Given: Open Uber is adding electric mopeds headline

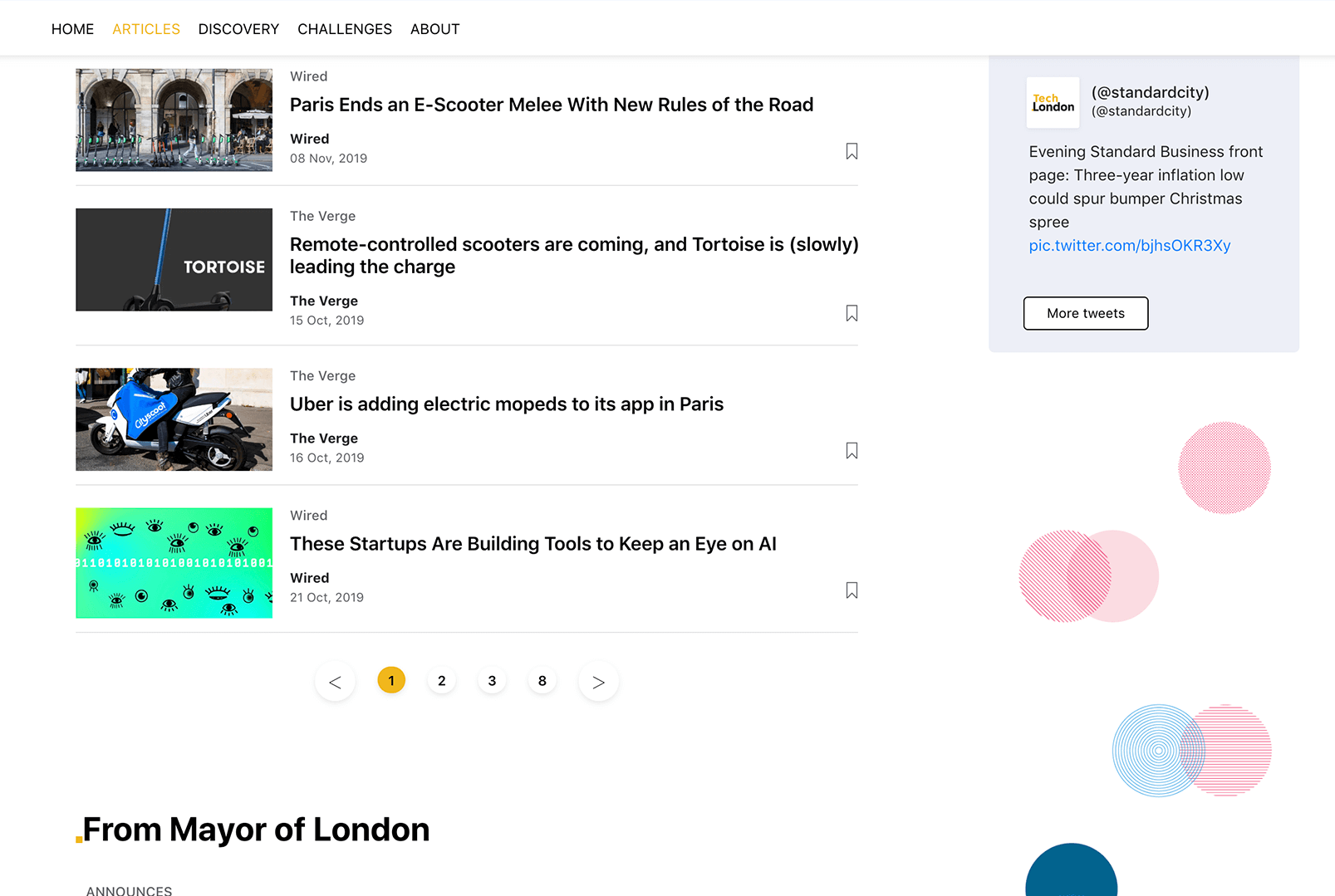Looking at the screenshot, I should pyautogui.click(x=507, y=404).
